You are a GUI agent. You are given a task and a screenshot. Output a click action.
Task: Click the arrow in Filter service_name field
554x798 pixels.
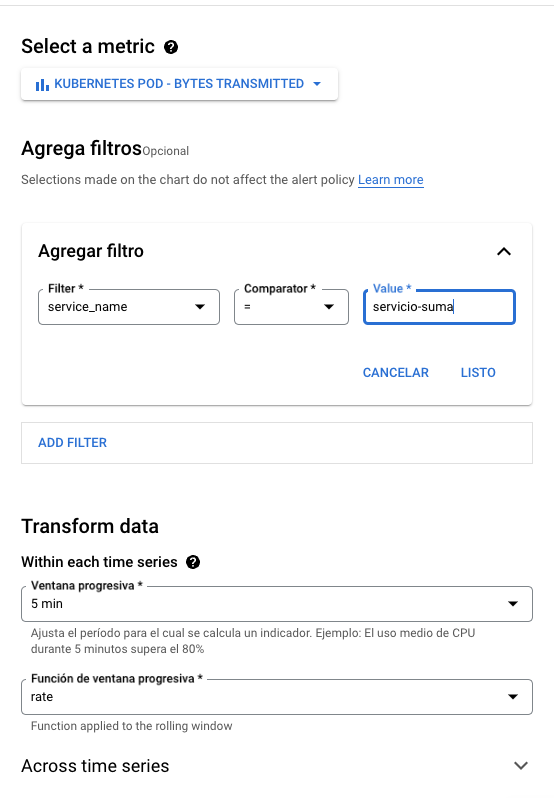coord(200,307)
